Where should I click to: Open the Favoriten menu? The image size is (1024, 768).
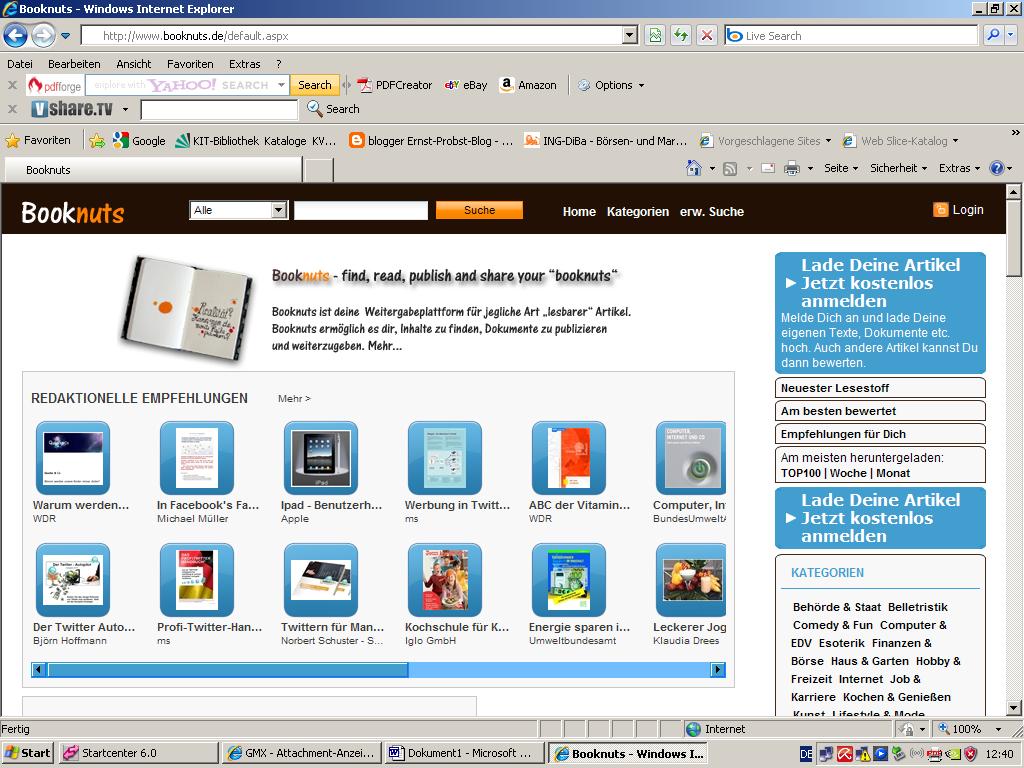click(190, 64)
